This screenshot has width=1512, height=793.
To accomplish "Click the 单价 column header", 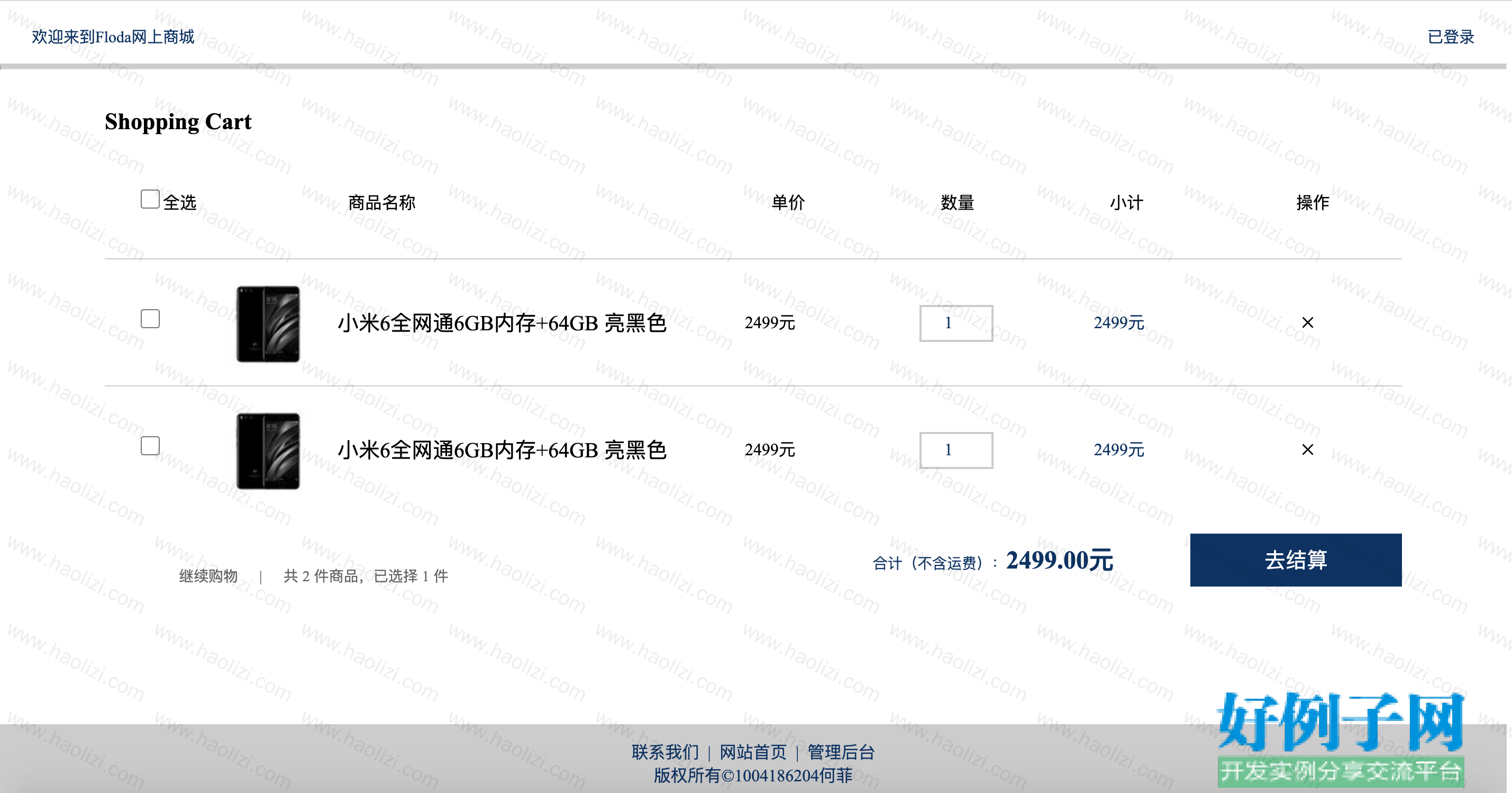I will 788,203.
